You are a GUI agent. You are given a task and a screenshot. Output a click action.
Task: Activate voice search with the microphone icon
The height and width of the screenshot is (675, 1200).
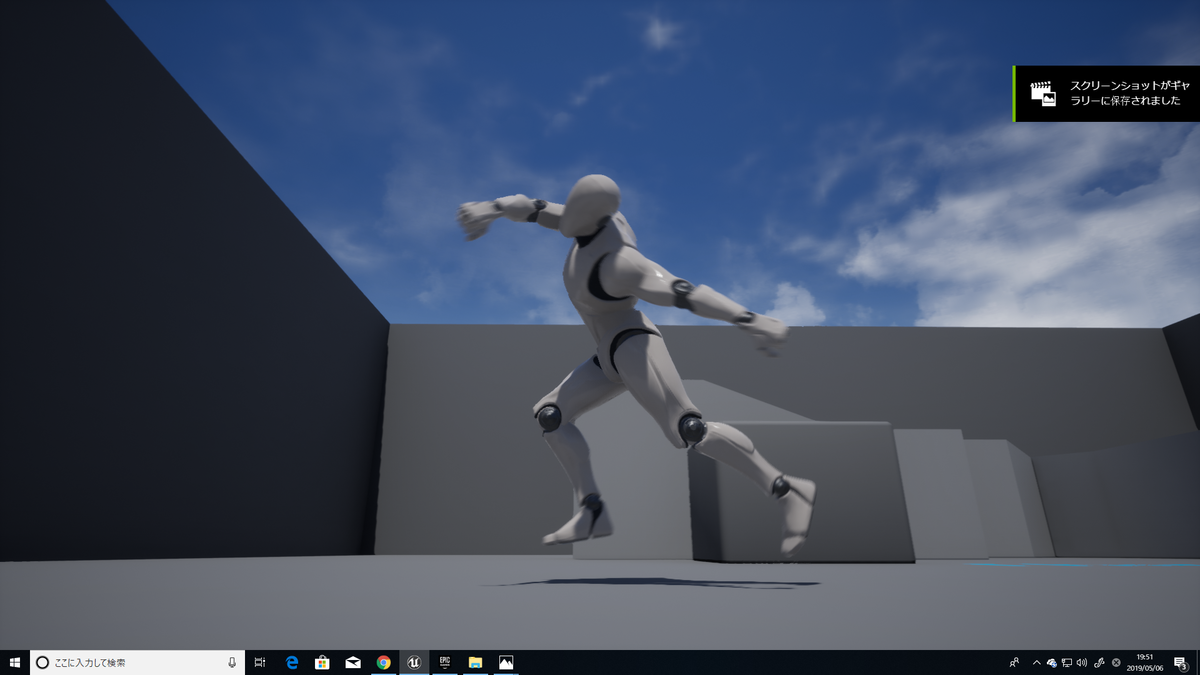coord(231,661)
